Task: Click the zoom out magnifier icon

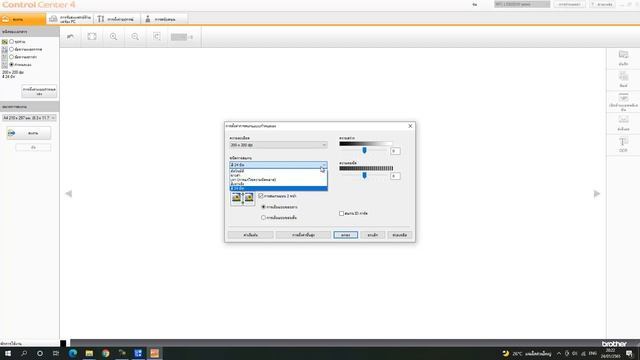Action: point(135,37)
